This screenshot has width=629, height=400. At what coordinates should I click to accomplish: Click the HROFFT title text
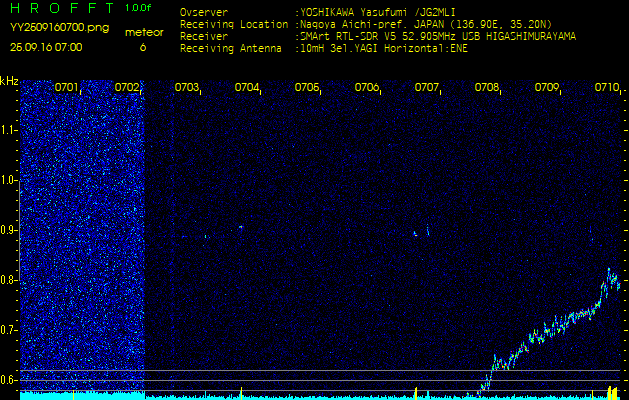[x=62, y=8]
